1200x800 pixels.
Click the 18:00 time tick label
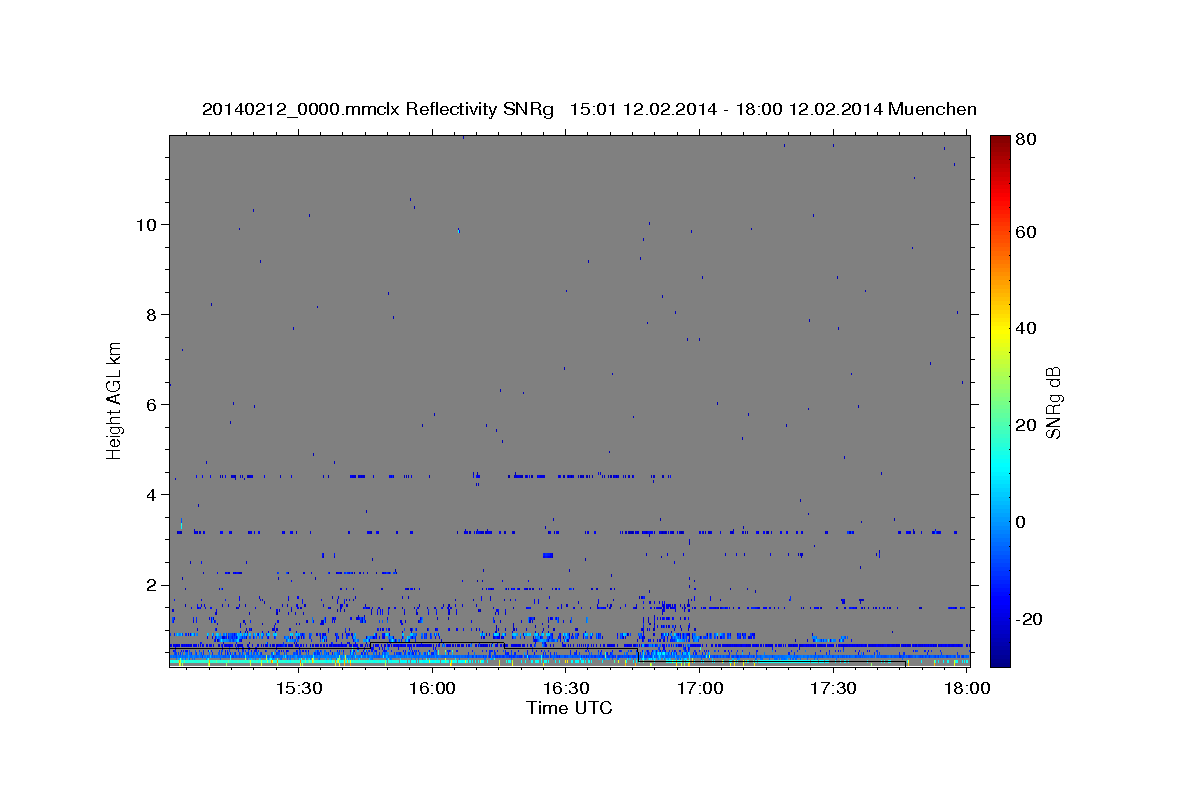[x=967, y=689]
